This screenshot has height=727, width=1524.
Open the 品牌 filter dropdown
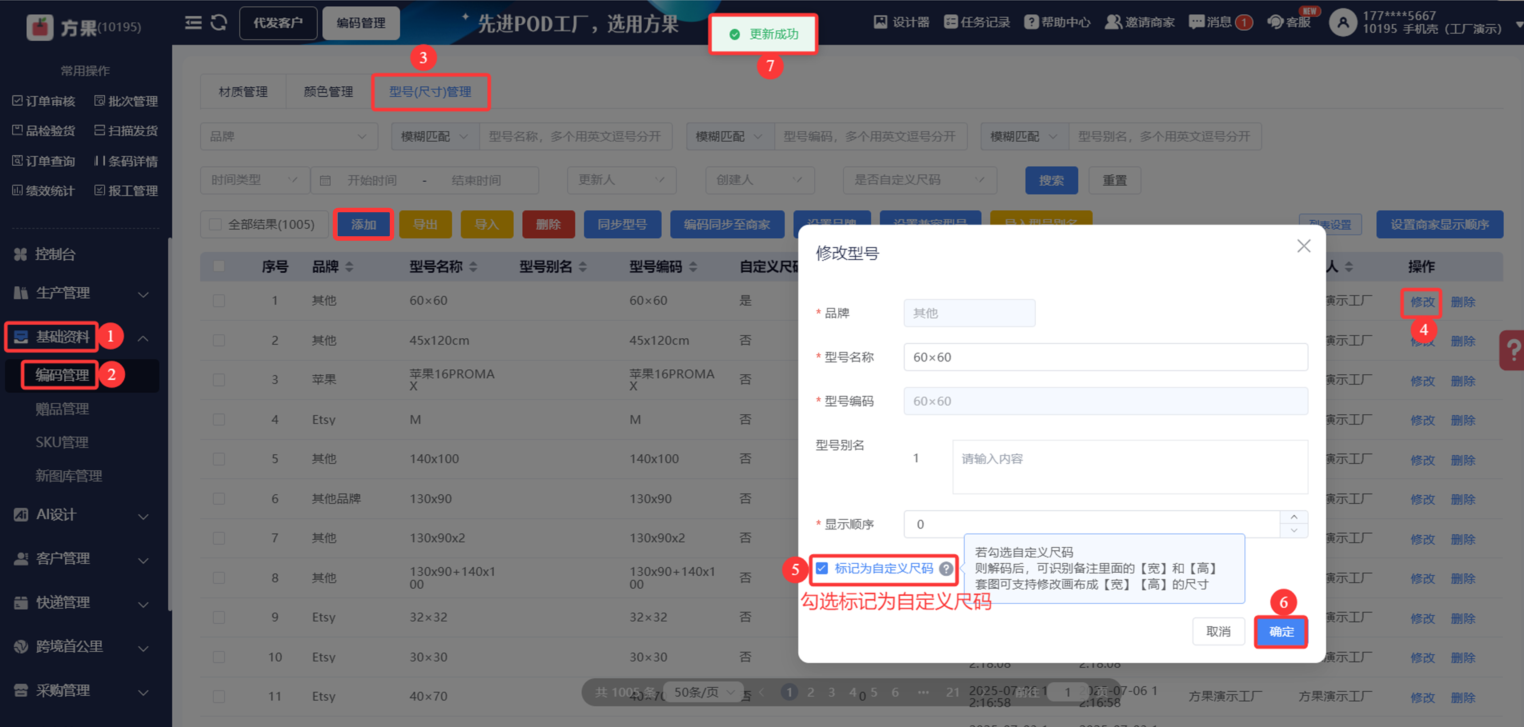[289, 137]
